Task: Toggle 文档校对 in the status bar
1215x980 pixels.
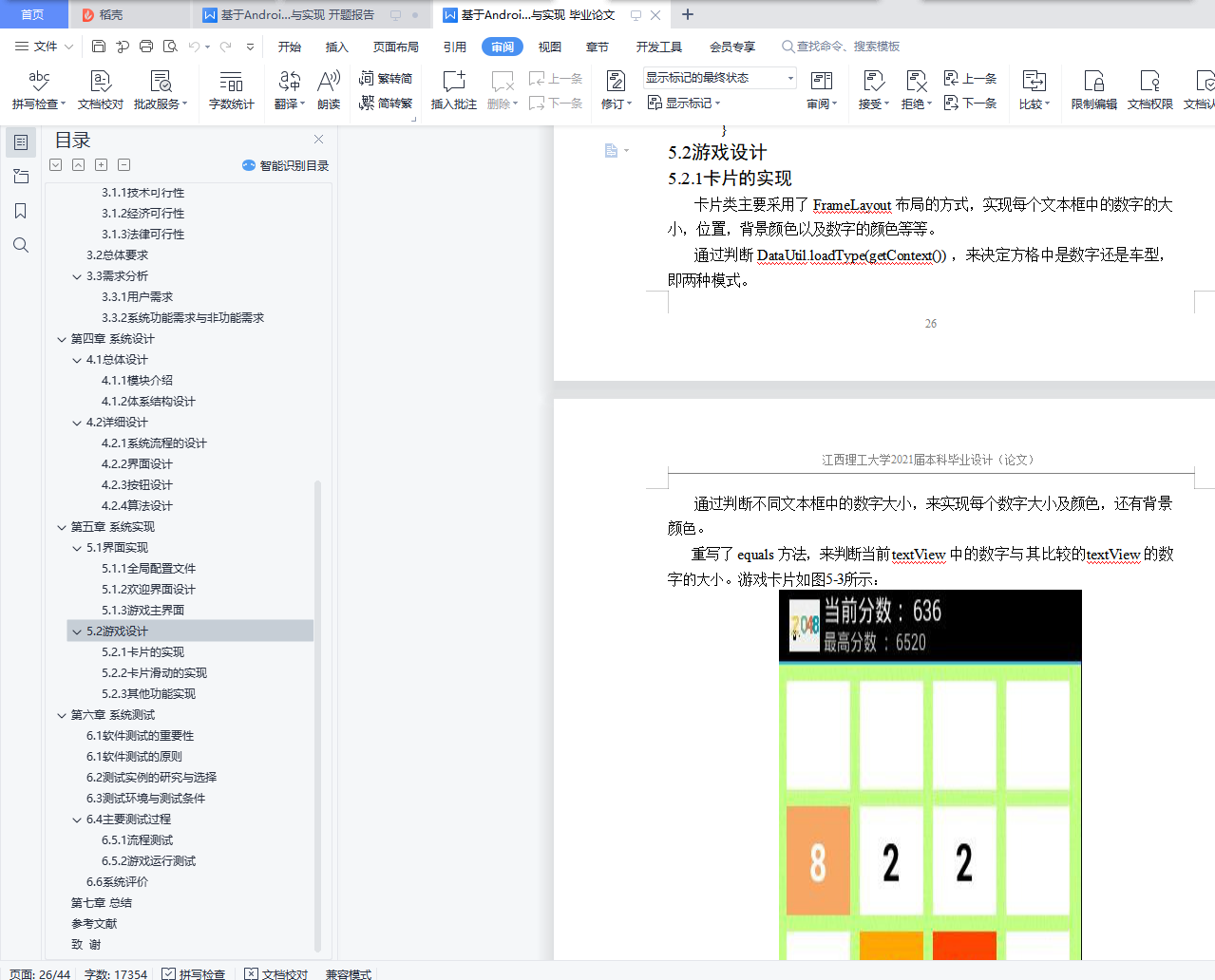Action: [276, 973]
